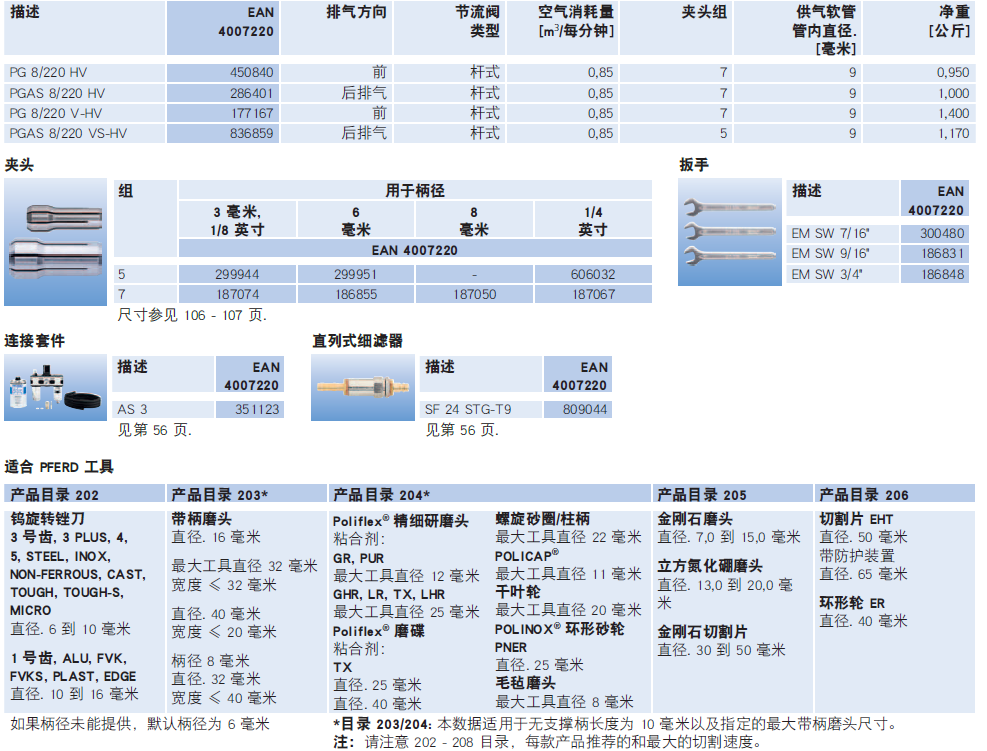Click 见第 56 页 under SF 24 STG-T9

pos(462,430)
